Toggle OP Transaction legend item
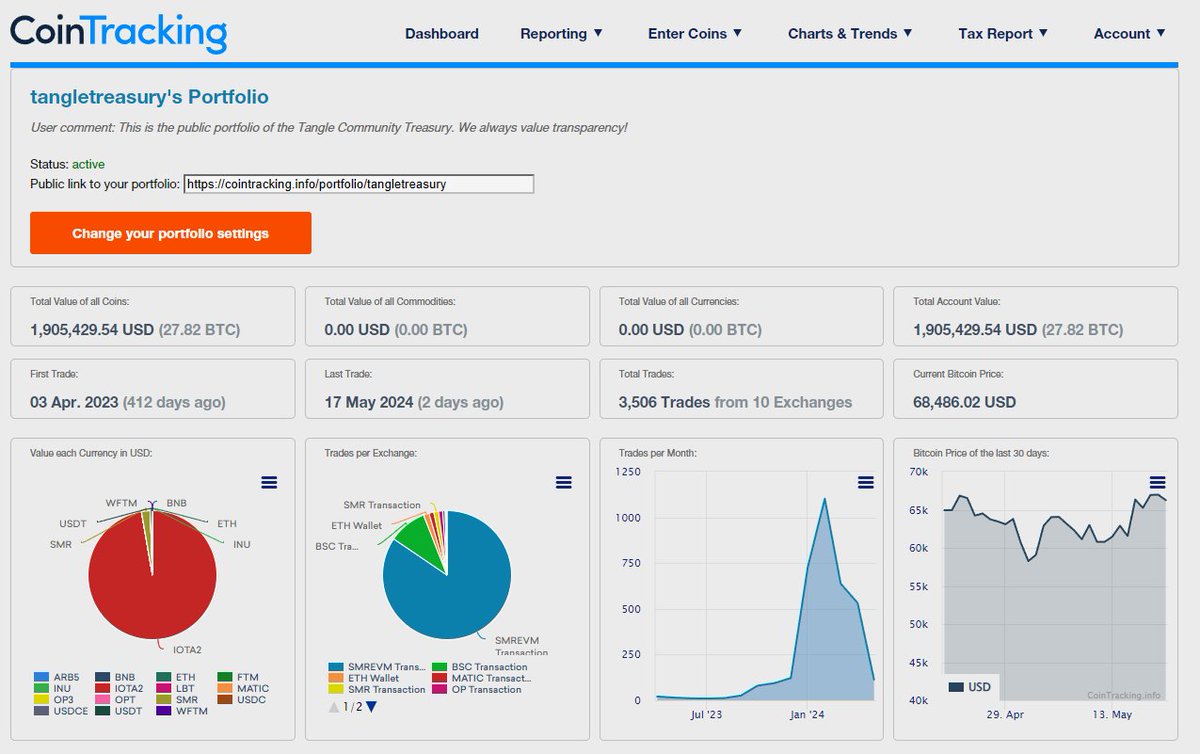The height and width of the screenshot is (754, 1200). [x=477, y=689]
